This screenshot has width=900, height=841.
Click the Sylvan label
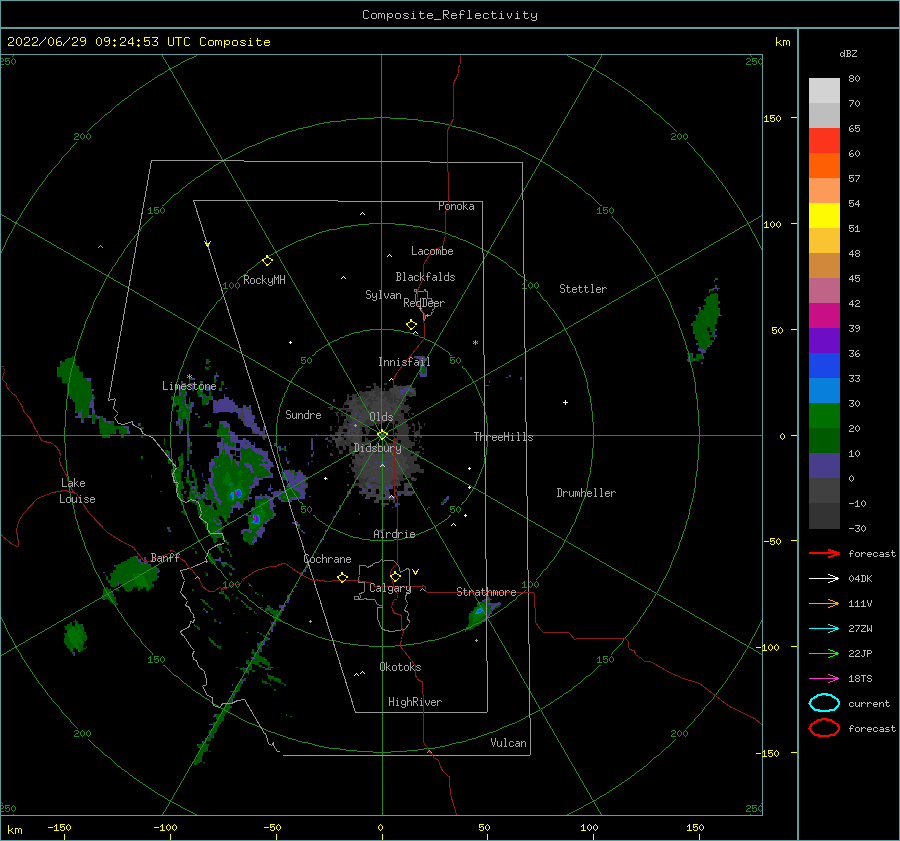(x=383, y=295)
